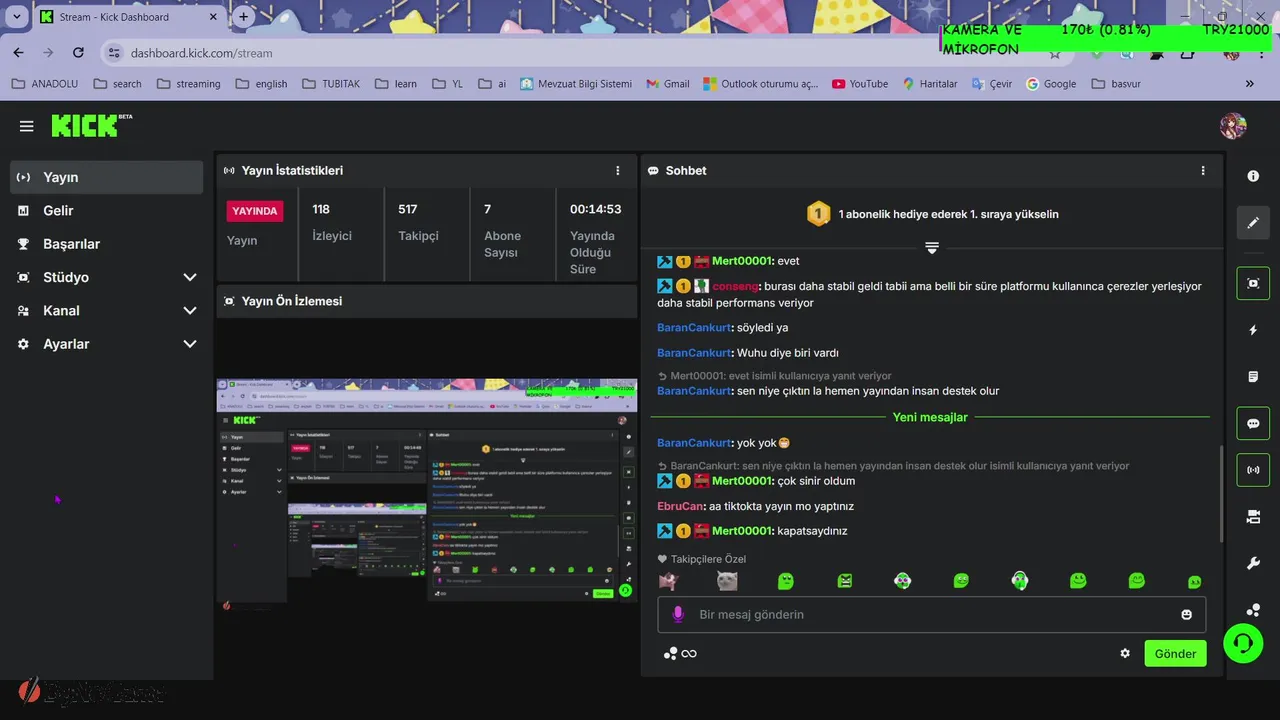
Task: Toggle the broadcast statistics panel icon in sidebar
Action: click(1253, 470)
